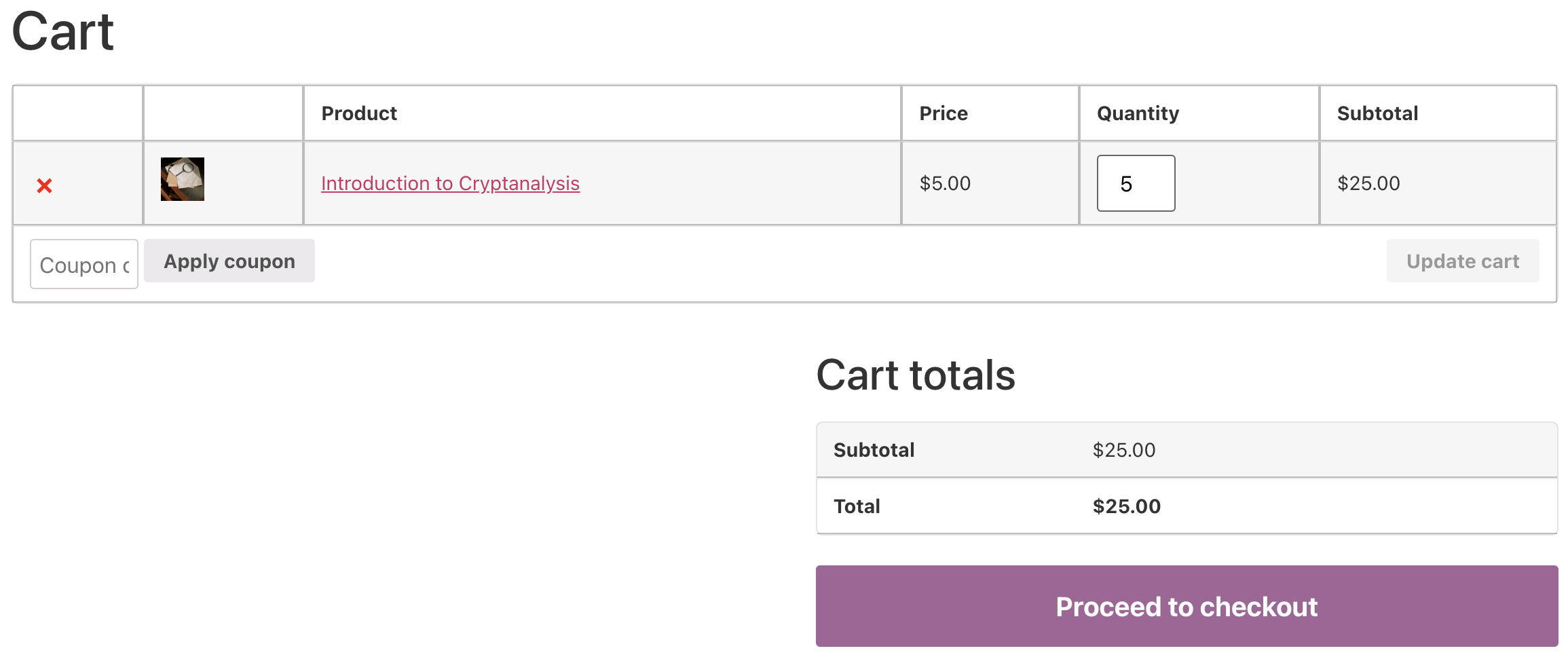Viewport: 1568px width, 657px height.
Task: Click Proceed to checkout
Action: click(x=1186, y=606)
